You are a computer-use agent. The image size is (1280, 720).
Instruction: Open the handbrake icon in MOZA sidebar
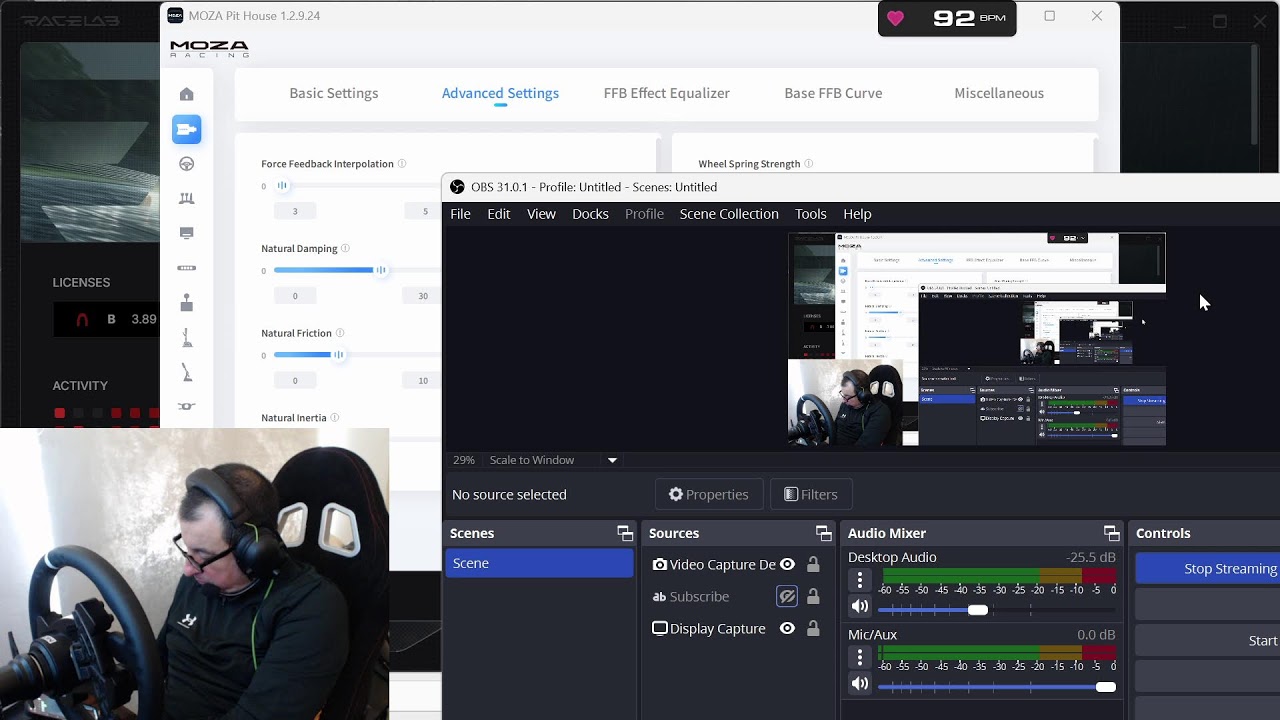(x=187, y=373)
